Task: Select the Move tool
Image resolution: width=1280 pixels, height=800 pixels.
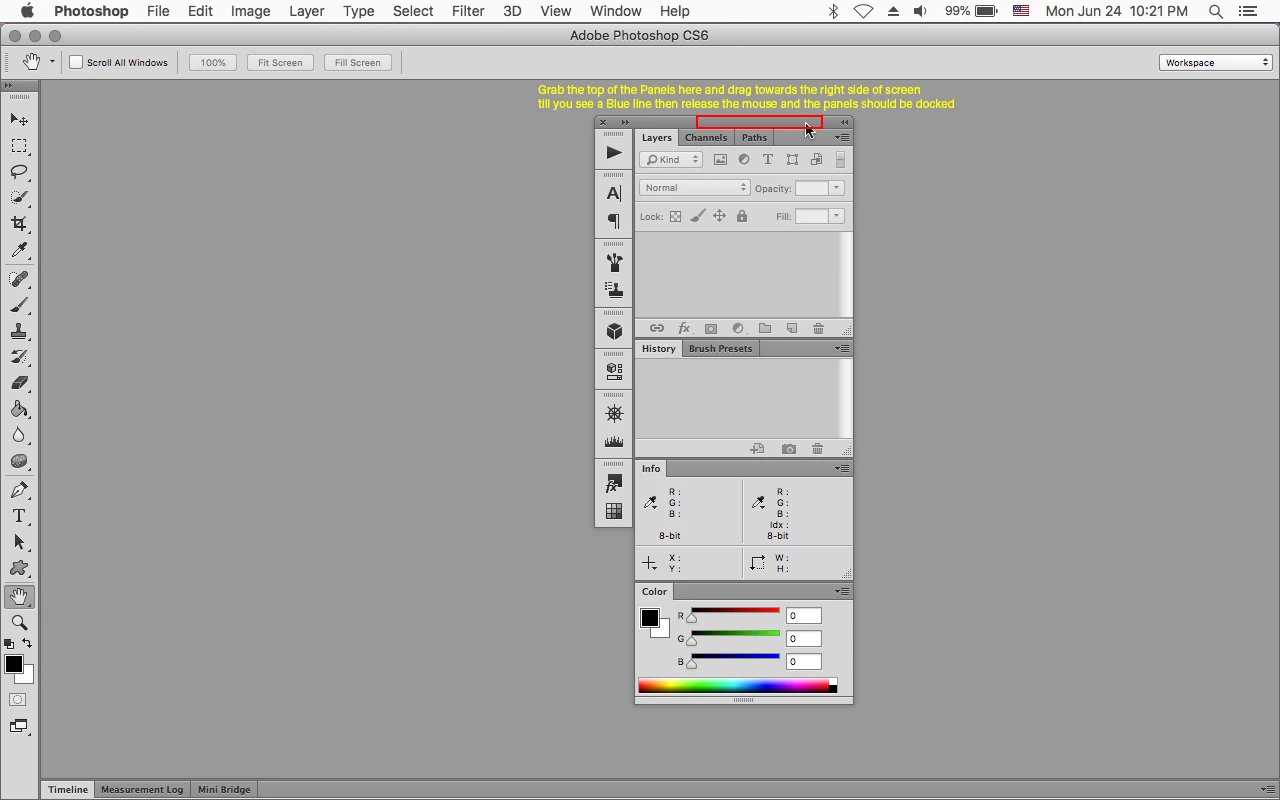Action: click(x=19, y=120)
